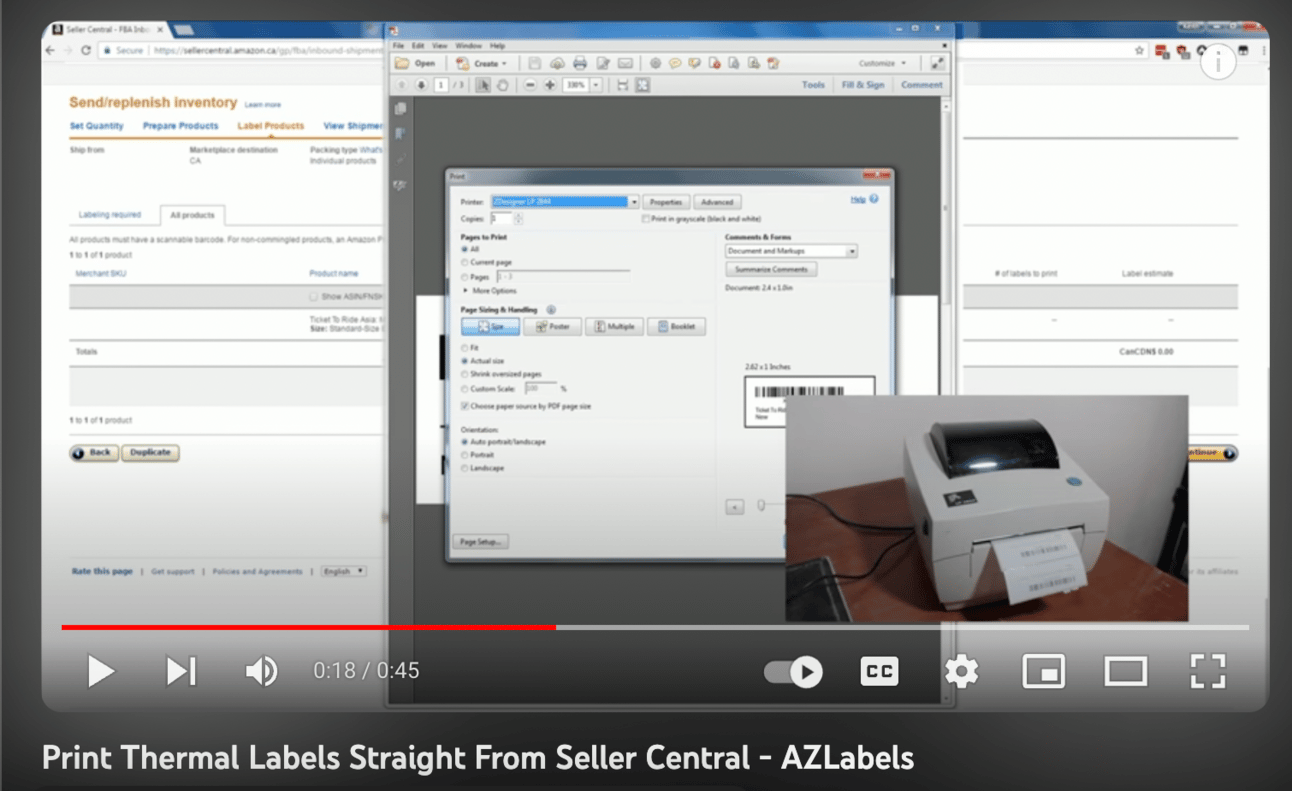This screenshot has height=791, width=1292.
Task: Click the Page Setup button
Action: tap(481, 541)
